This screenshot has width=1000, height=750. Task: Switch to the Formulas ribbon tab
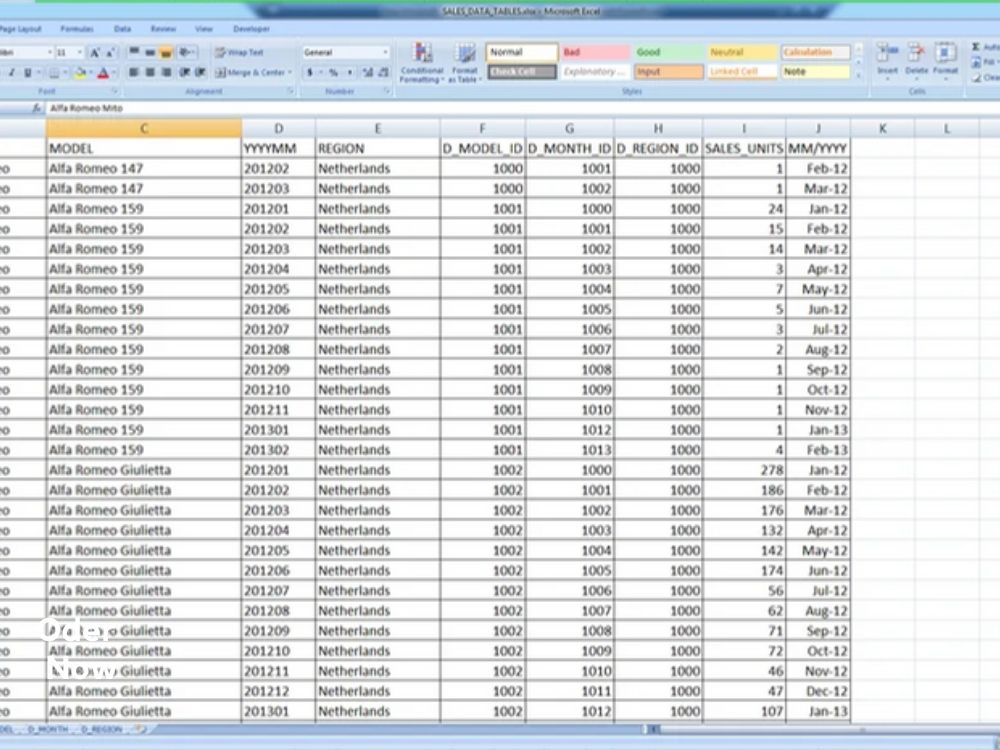pyautogui.click(x=76, y=29)
